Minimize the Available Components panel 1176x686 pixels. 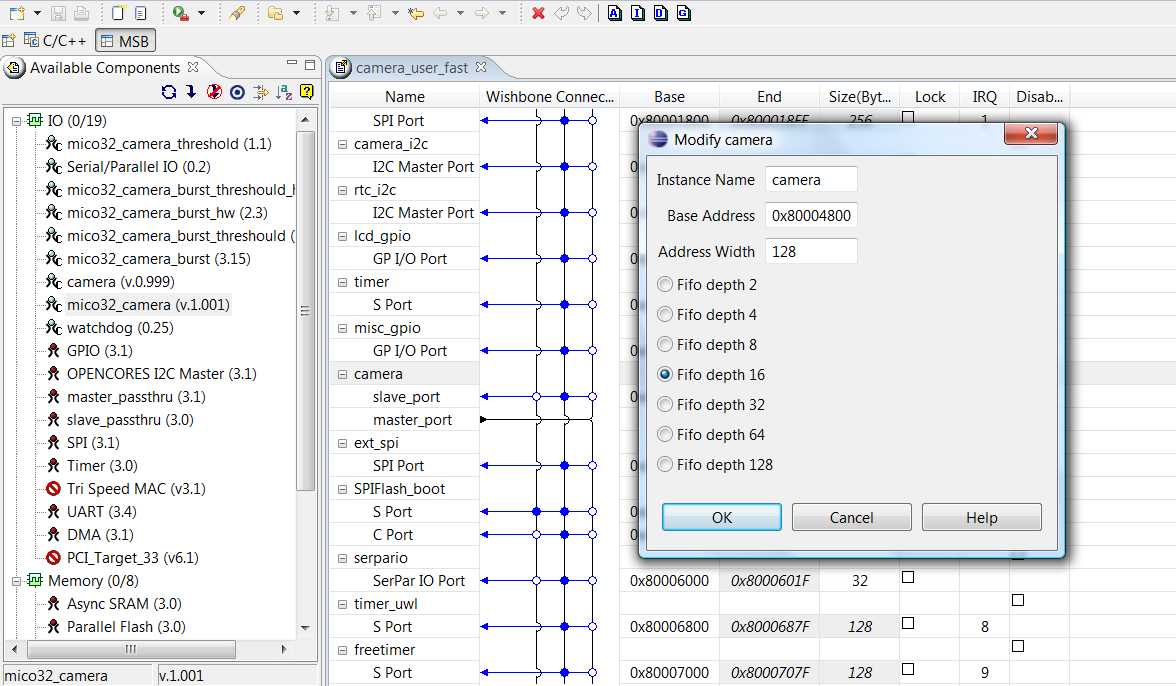(292, 64)
